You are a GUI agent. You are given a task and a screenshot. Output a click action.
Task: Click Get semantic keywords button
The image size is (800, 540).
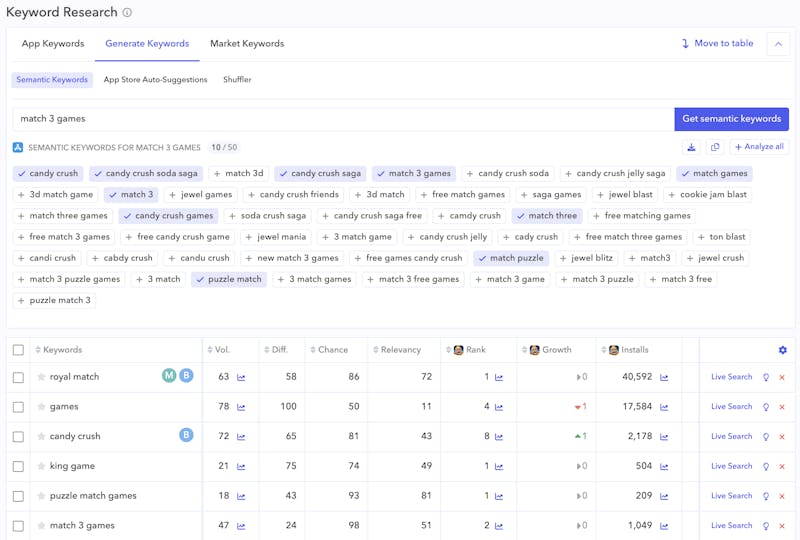[731, 119]
